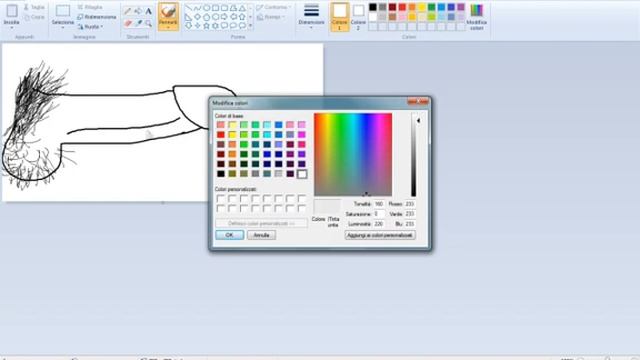Pick green in ribbon palette top row

432,7
